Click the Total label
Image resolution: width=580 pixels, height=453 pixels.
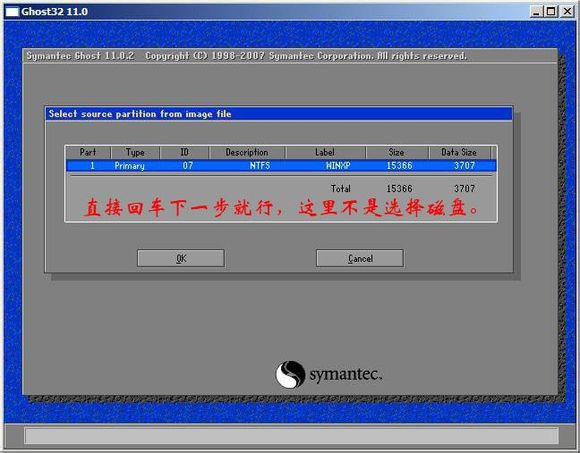click(340, 189)
